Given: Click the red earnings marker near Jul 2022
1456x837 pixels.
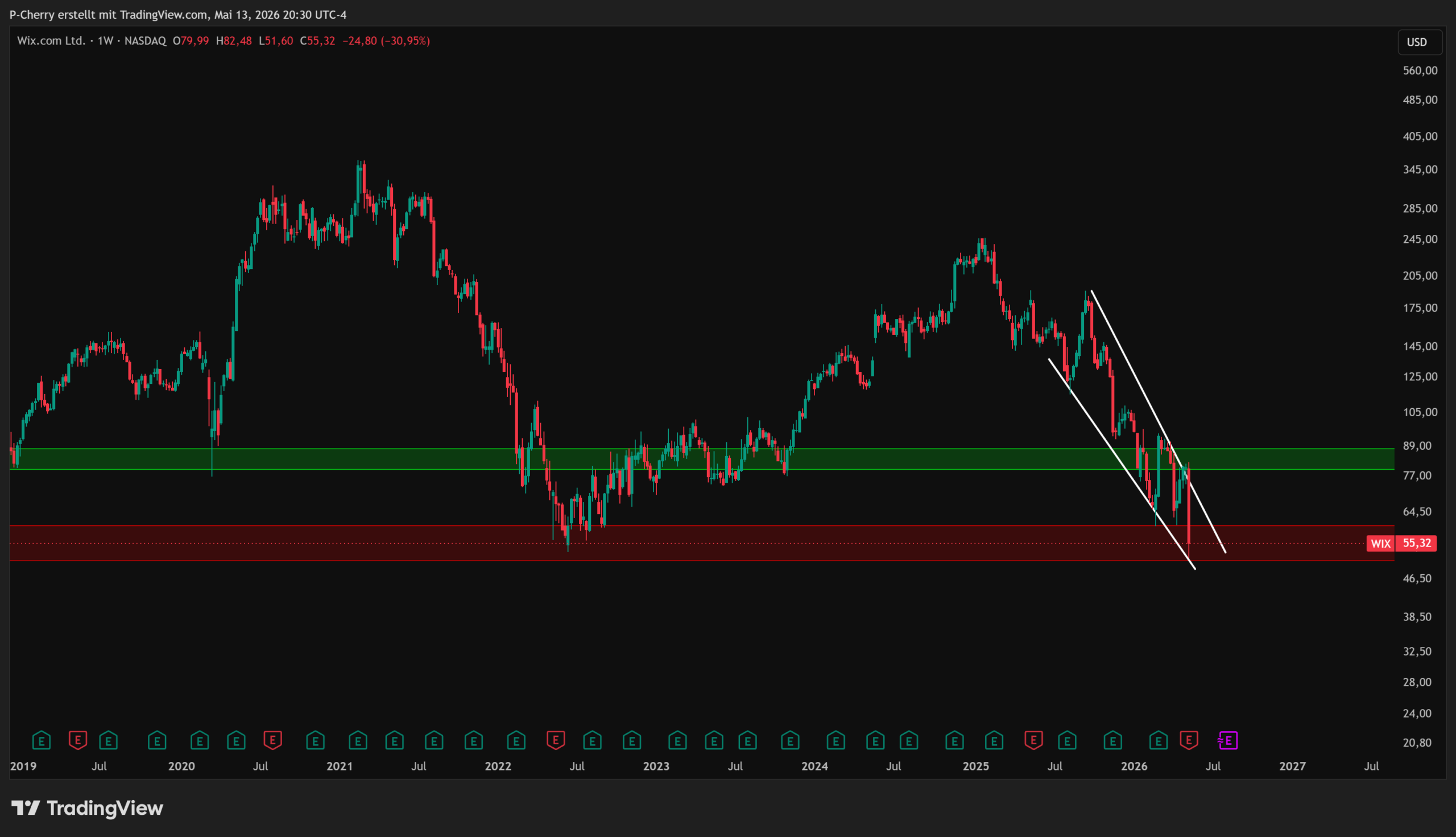Looking at the screenshot, I should pyautogui.click(x=556, y=740).
